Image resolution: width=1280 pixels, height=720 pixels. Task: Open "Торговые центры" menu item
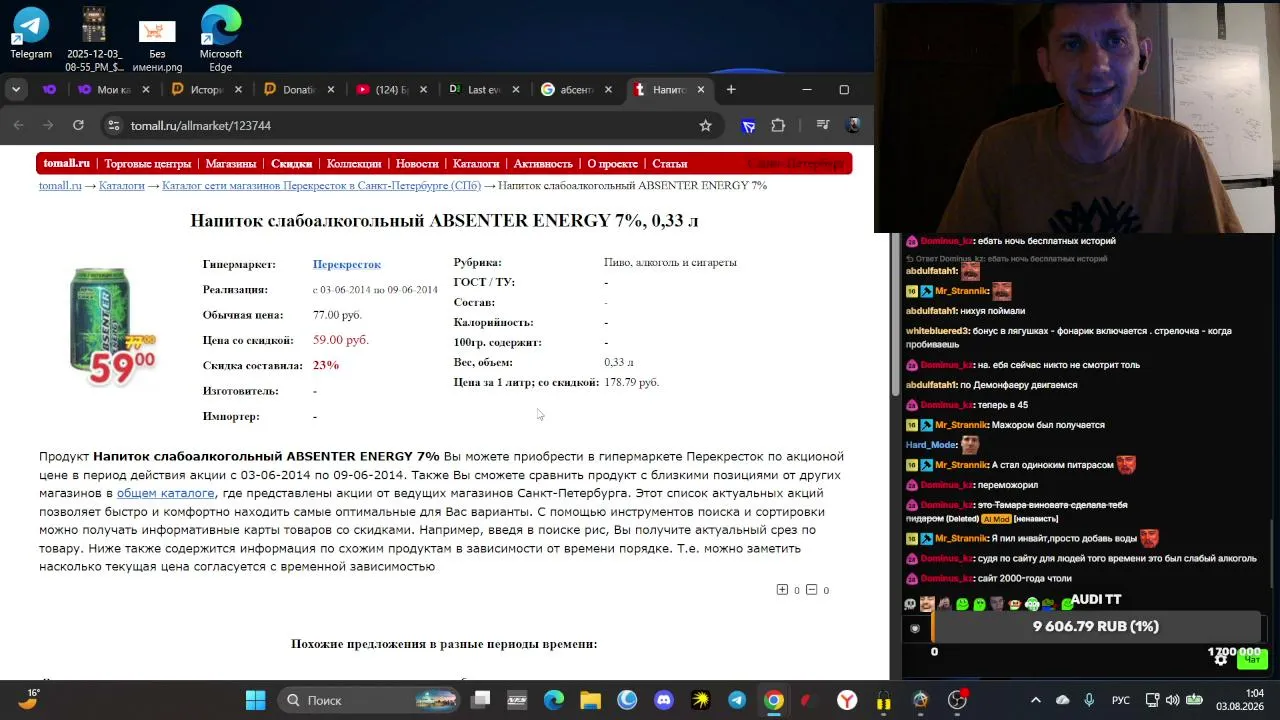pos(148,163)
